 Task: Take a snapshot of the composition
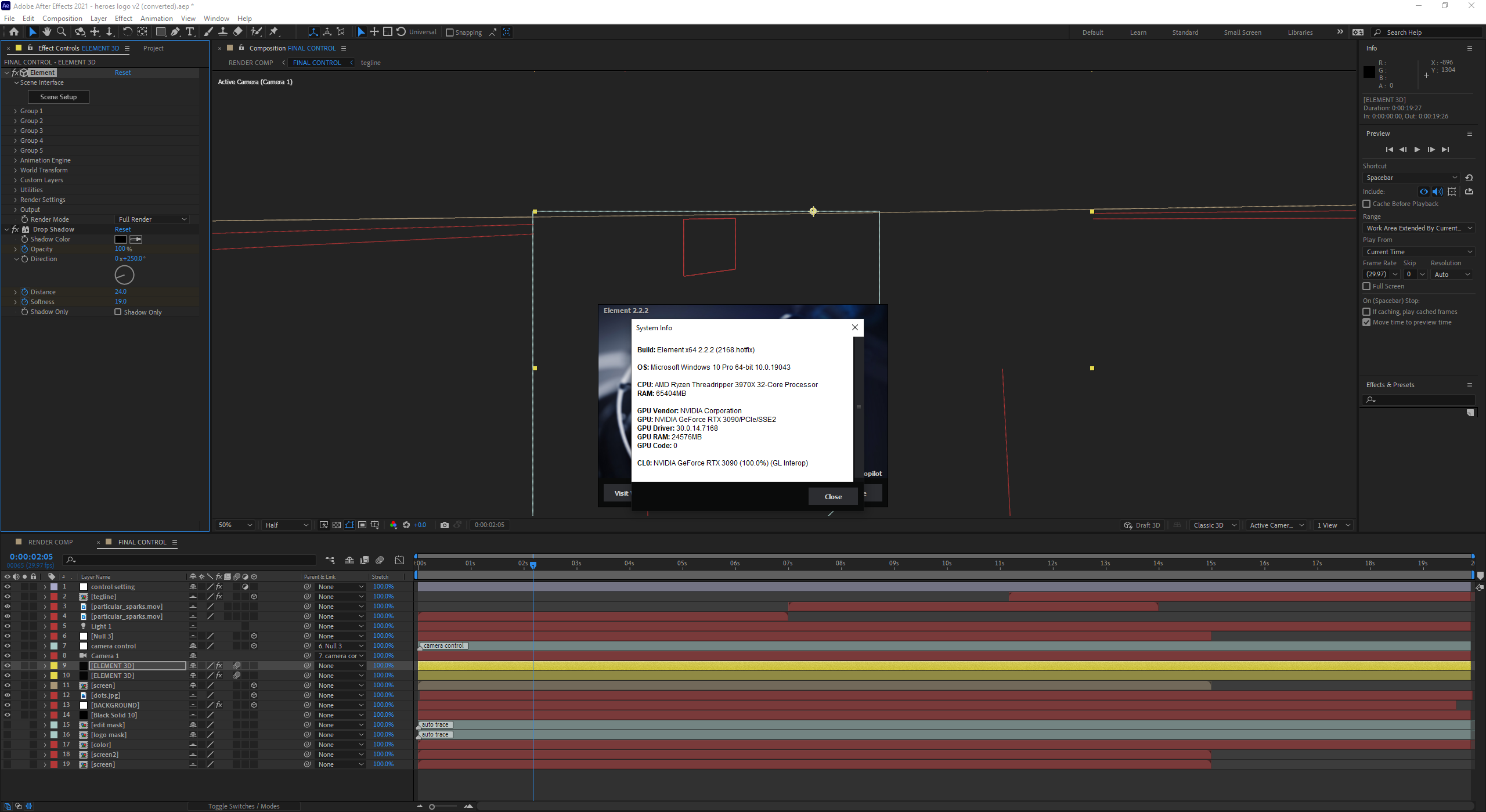445,525
